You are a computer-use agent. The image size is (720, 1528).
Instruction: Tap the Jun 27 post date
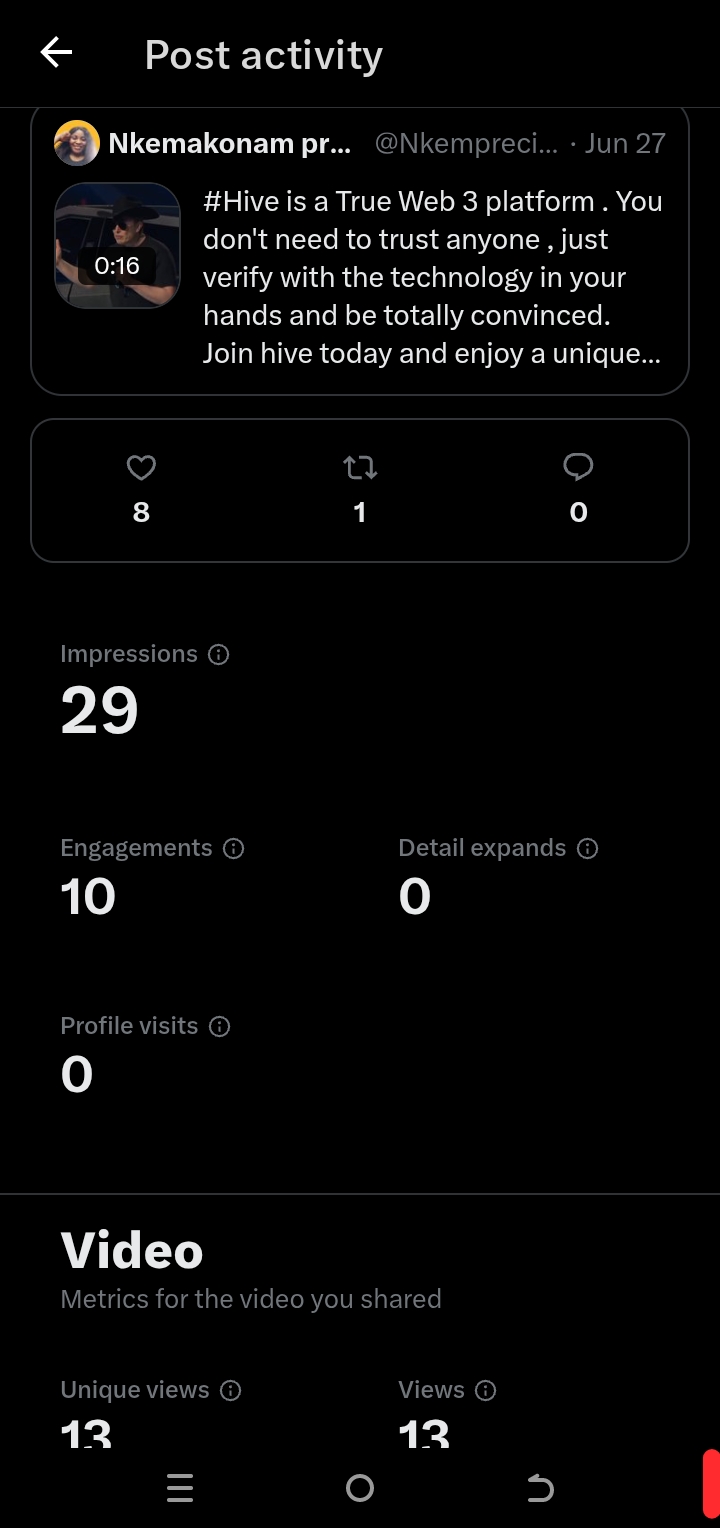(625, 143)
